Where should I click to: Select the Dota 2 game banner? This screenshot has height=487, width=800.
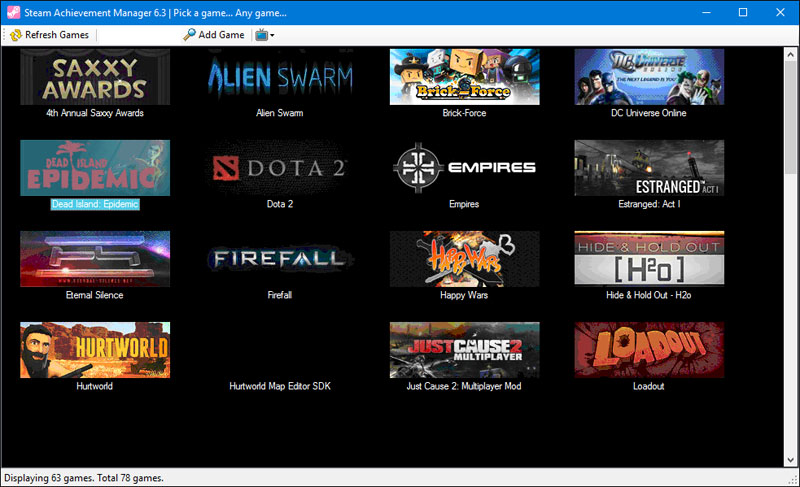[280, 168]
